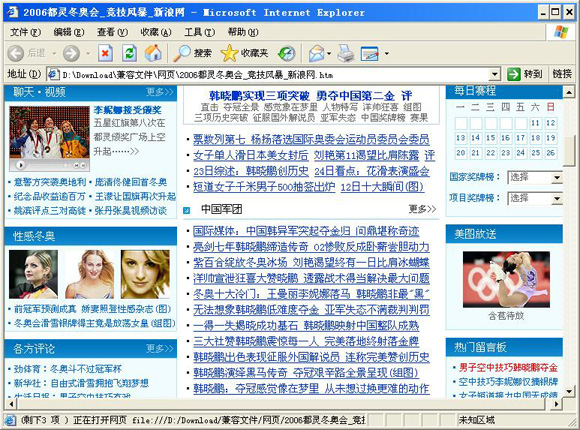Expand 更多>> beside 中国军团

(x=422, y=209)
